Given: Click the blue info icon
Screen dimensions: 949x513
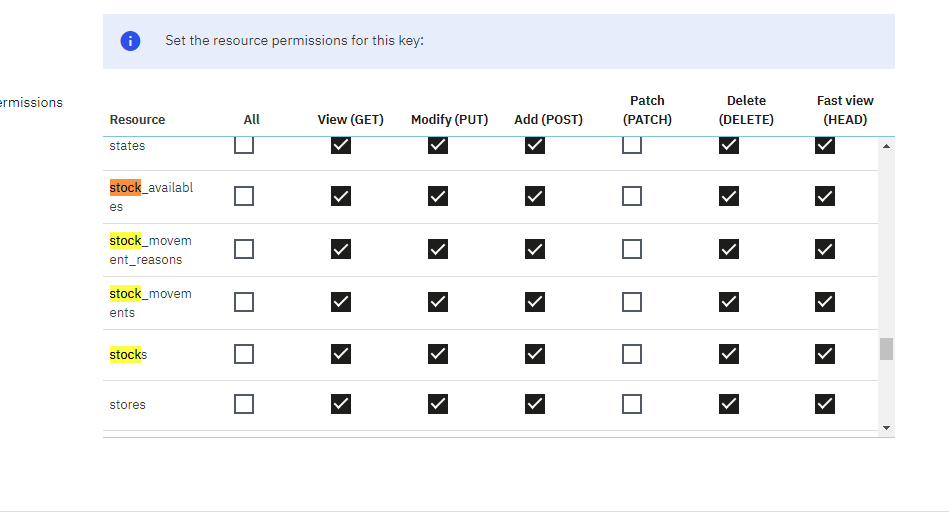Looking at the screenshot, I should click(130, 41).
